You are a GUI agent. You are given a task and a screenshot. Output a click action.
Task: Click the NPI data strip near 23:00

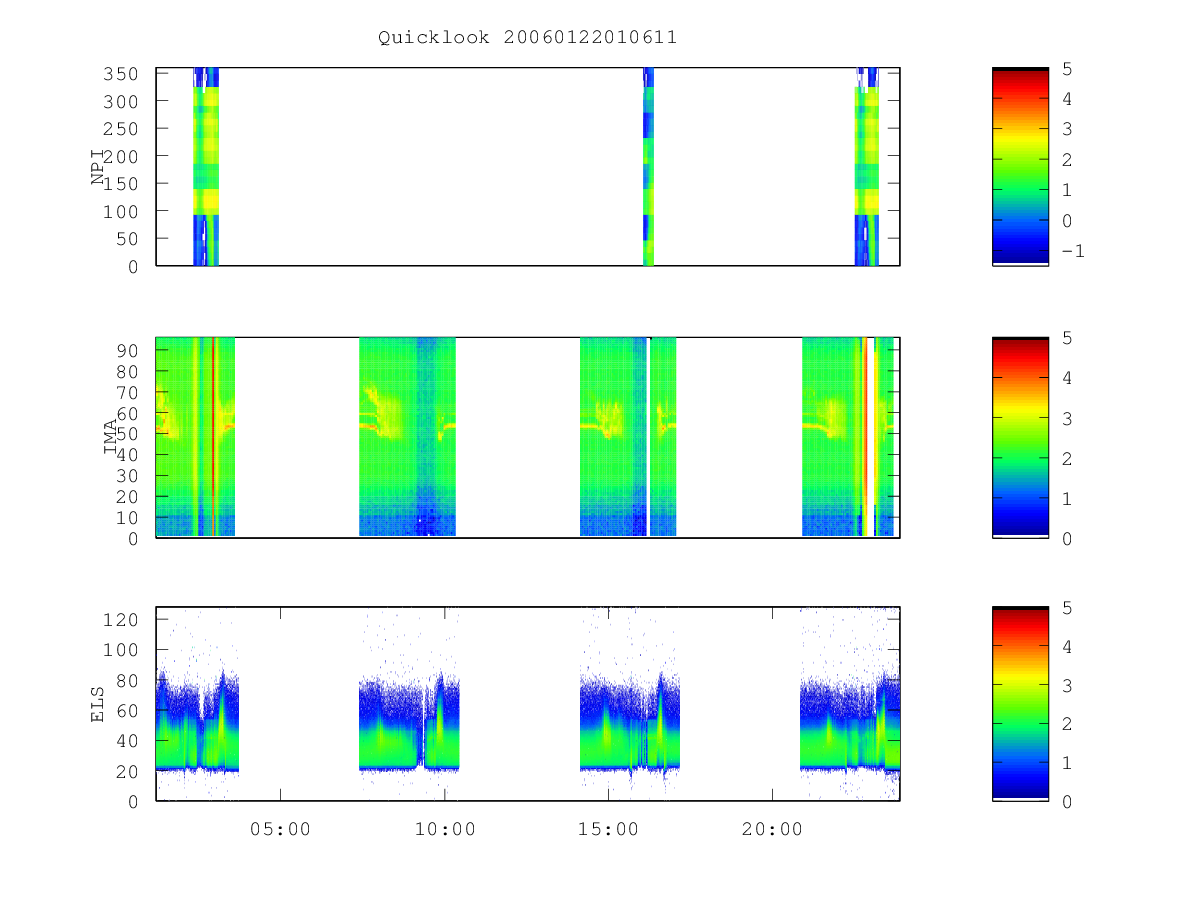(866, 167)
